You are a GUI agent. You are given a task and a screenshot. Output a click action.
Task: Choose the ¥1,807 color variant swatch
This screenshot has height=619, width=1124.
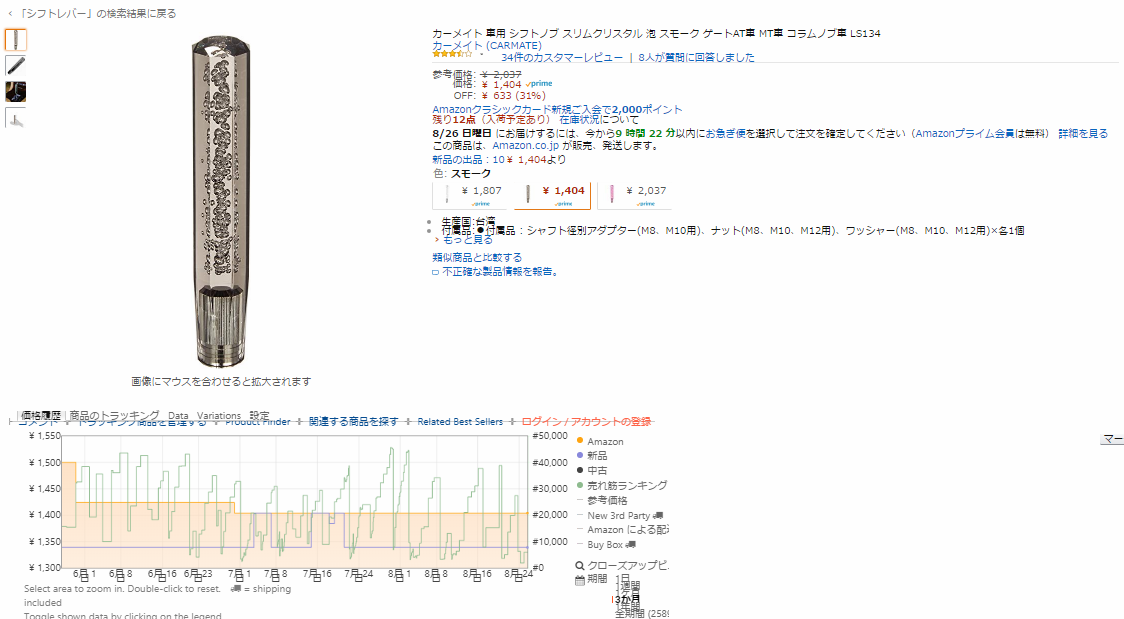[x=473, y=195]
